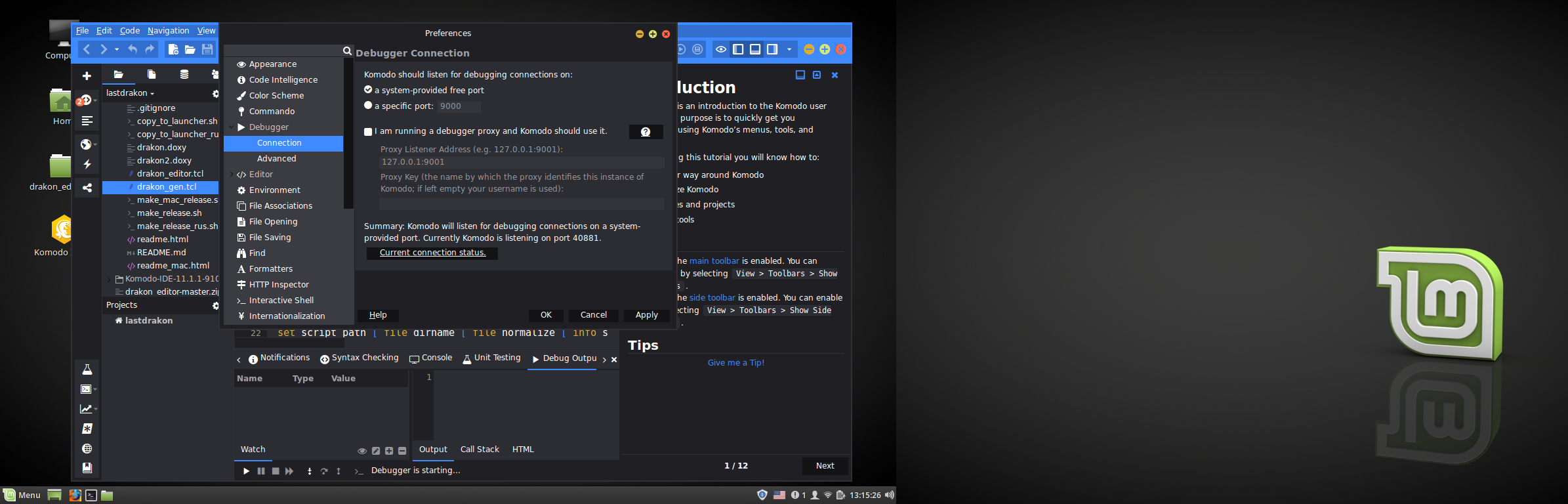Open the Navigation menu
1568x504 pixels.
[x=168, y=31]
